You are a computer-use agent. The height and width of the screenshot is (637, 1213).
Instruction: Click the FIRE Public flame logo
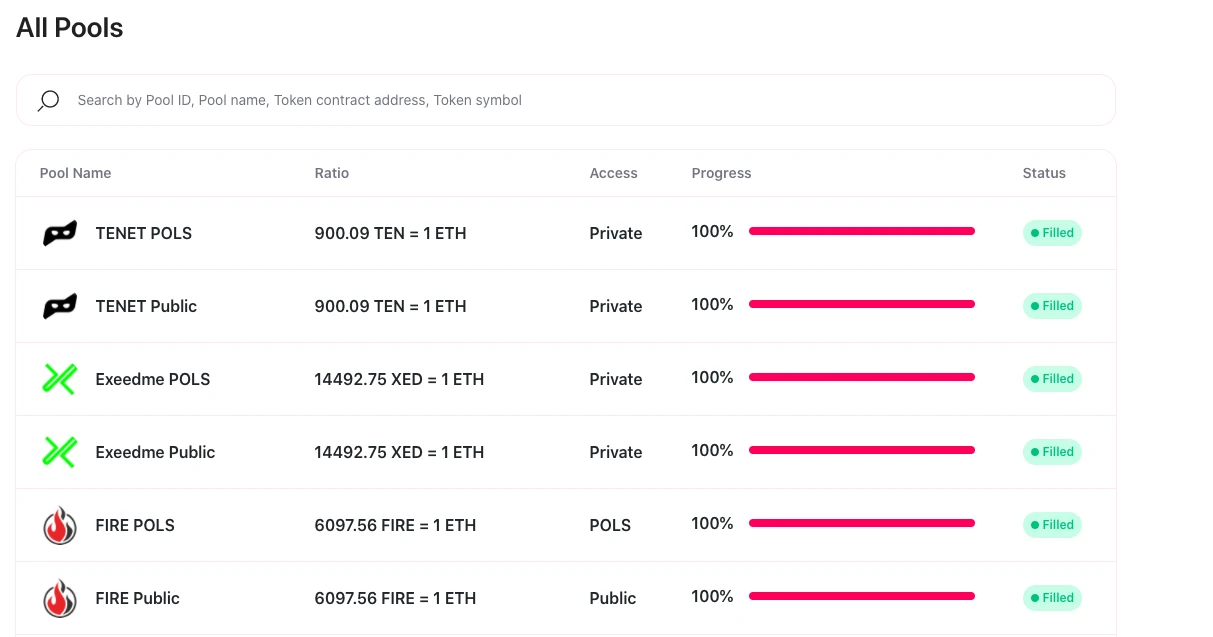click(x=60, y=598)
